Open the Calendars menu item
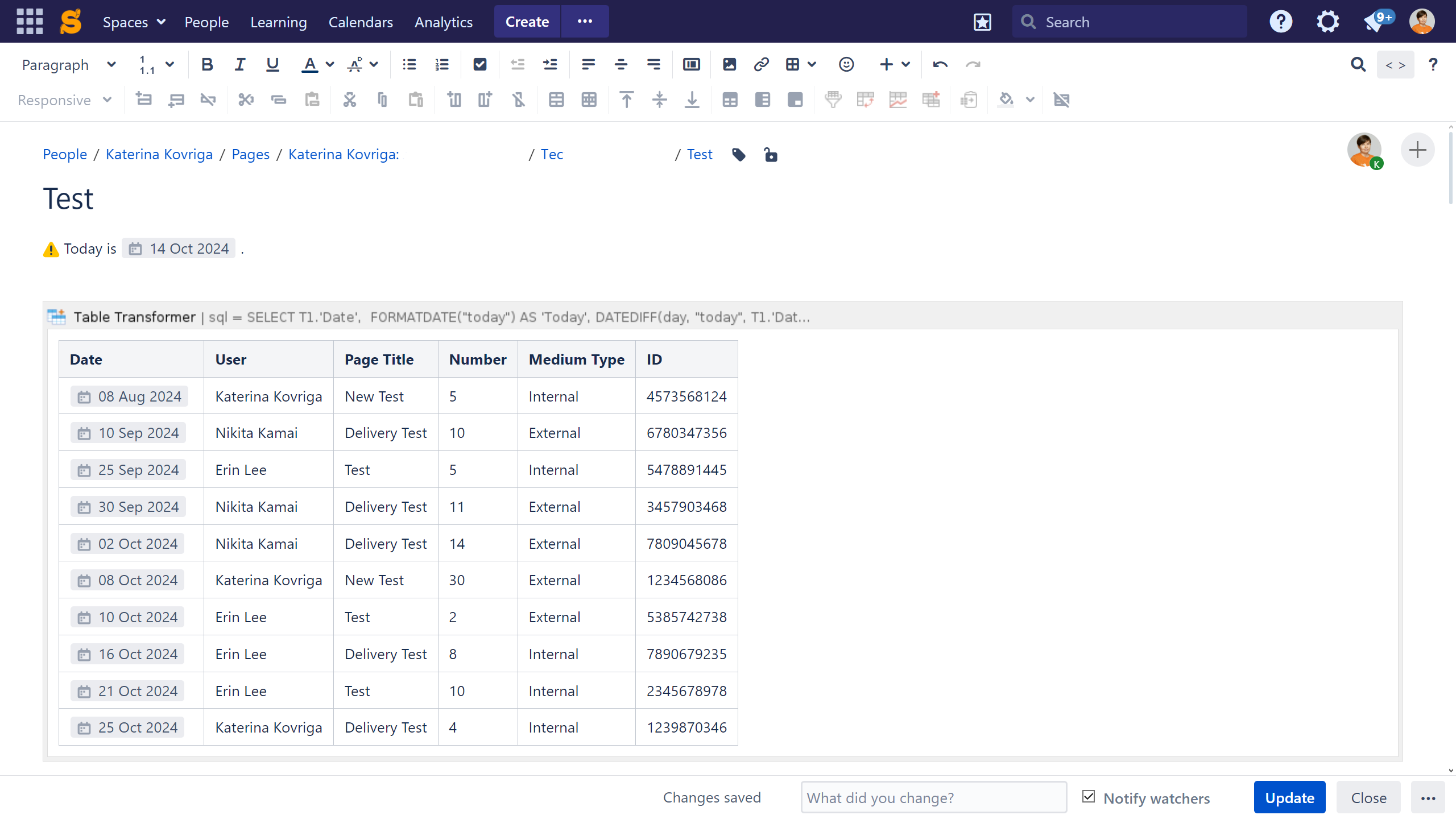This screenshot has height=819, width=1456. coord(361,22)
